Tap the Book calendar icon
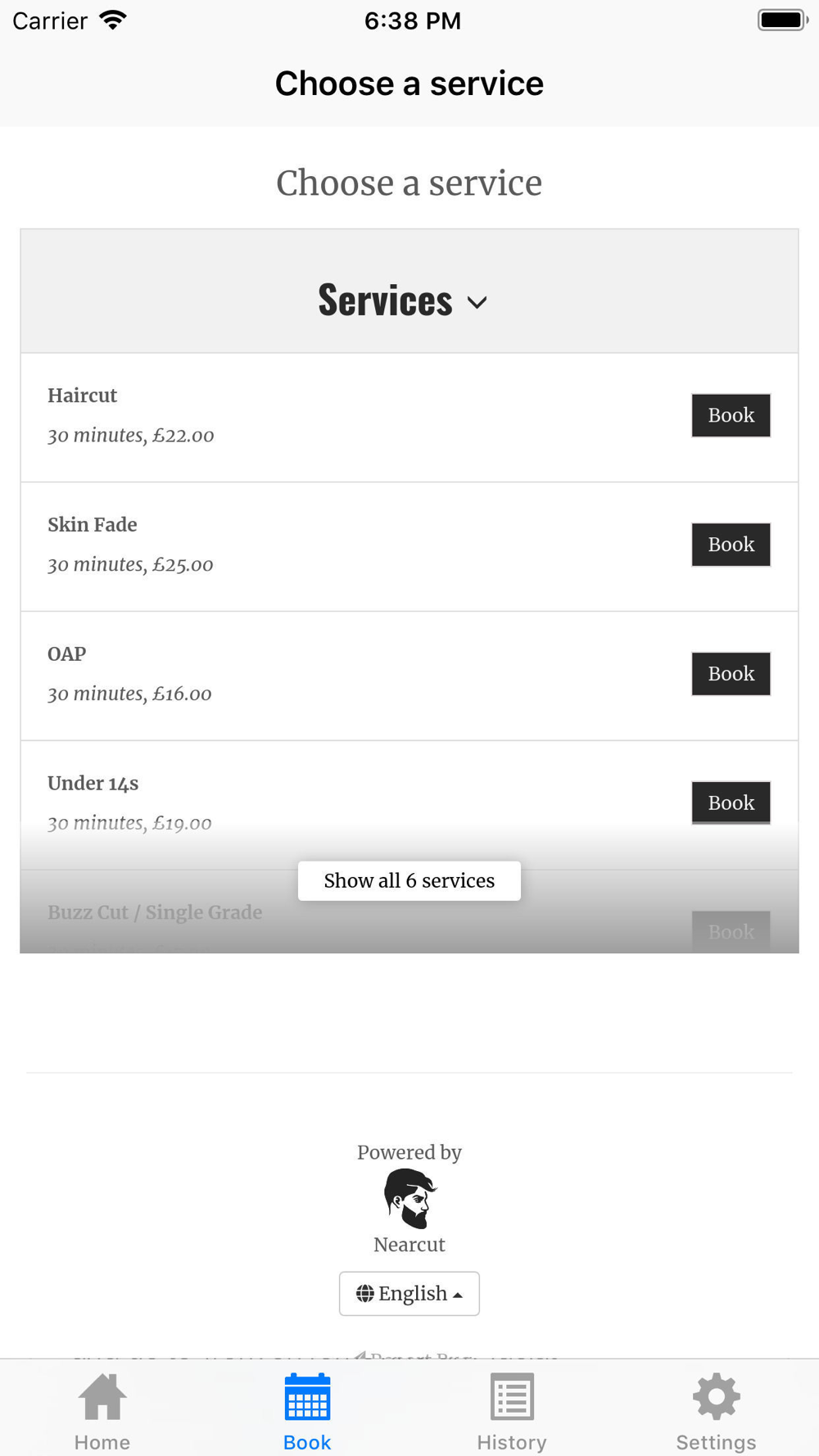The image size is (819, 1456). 307,1396
